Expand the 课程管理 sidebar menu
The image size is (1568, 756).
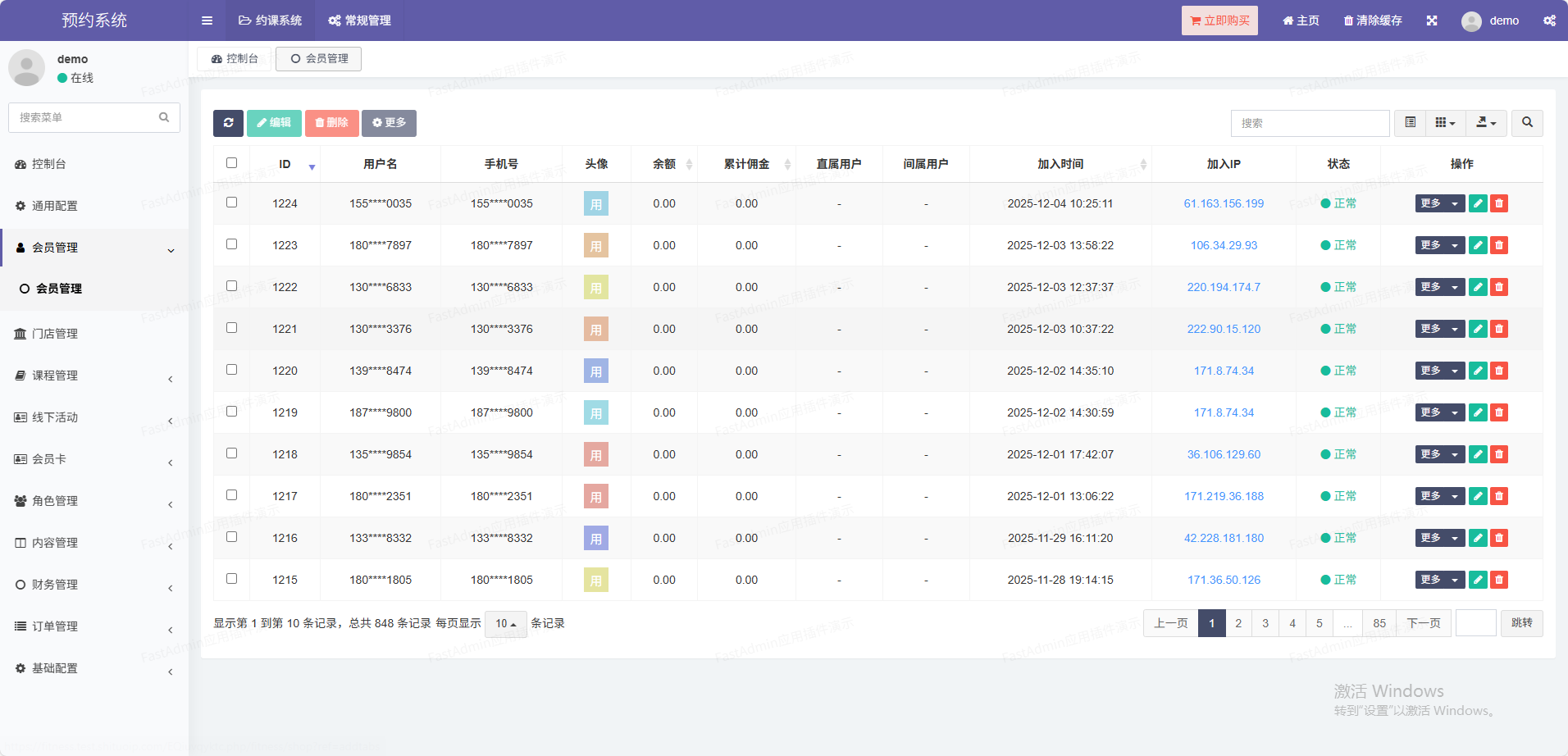[93, 376]
